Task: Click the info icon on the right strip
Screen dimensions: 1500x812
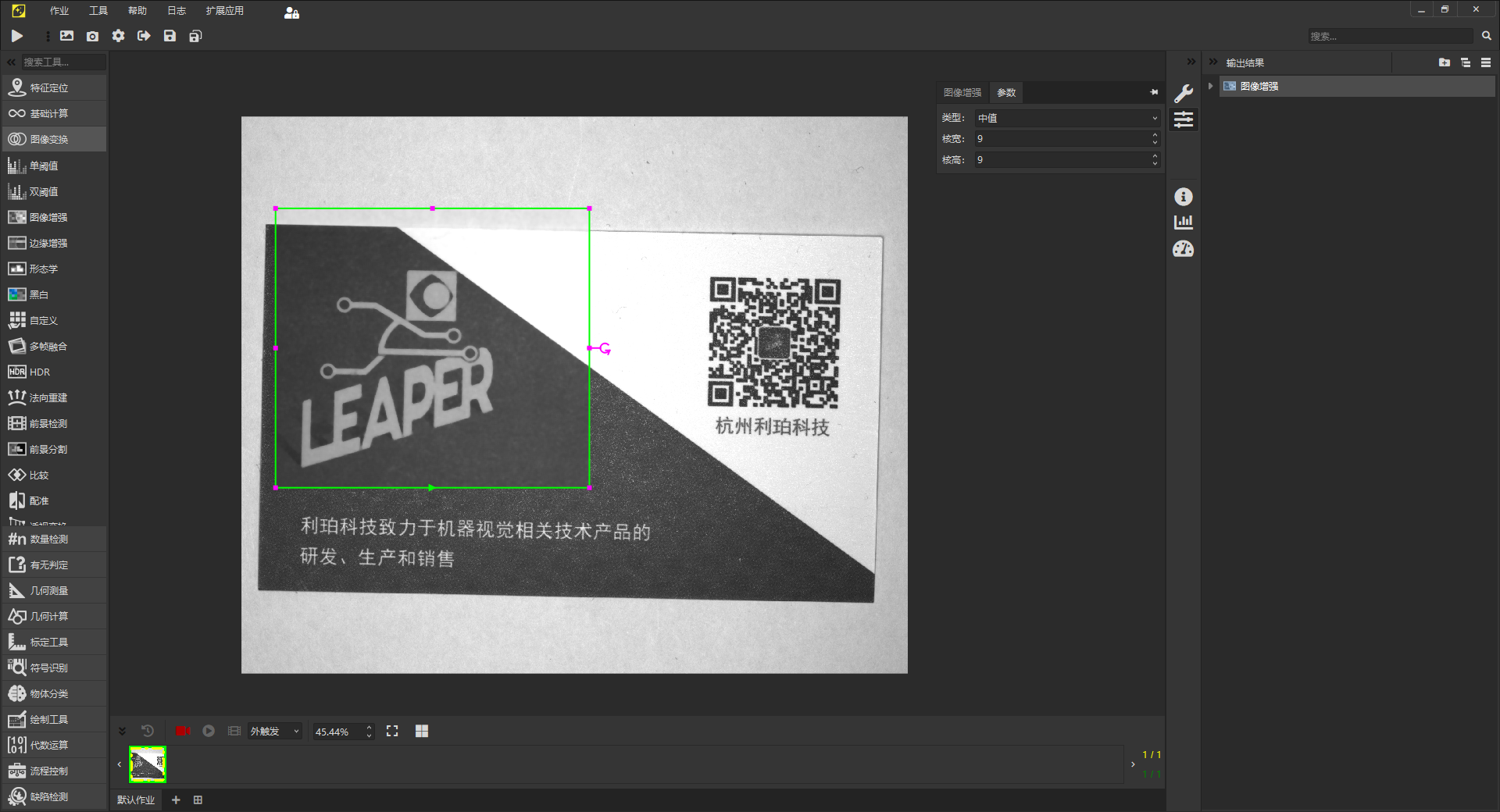Action: [x=1183, y=196]
